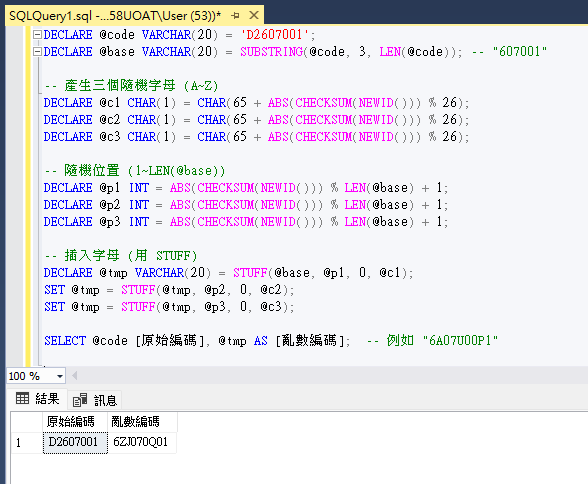Open the 100 % zoom dropdown
Image resolution: width=588 pixels, height=484 pixels.
(x=60, y=376)
